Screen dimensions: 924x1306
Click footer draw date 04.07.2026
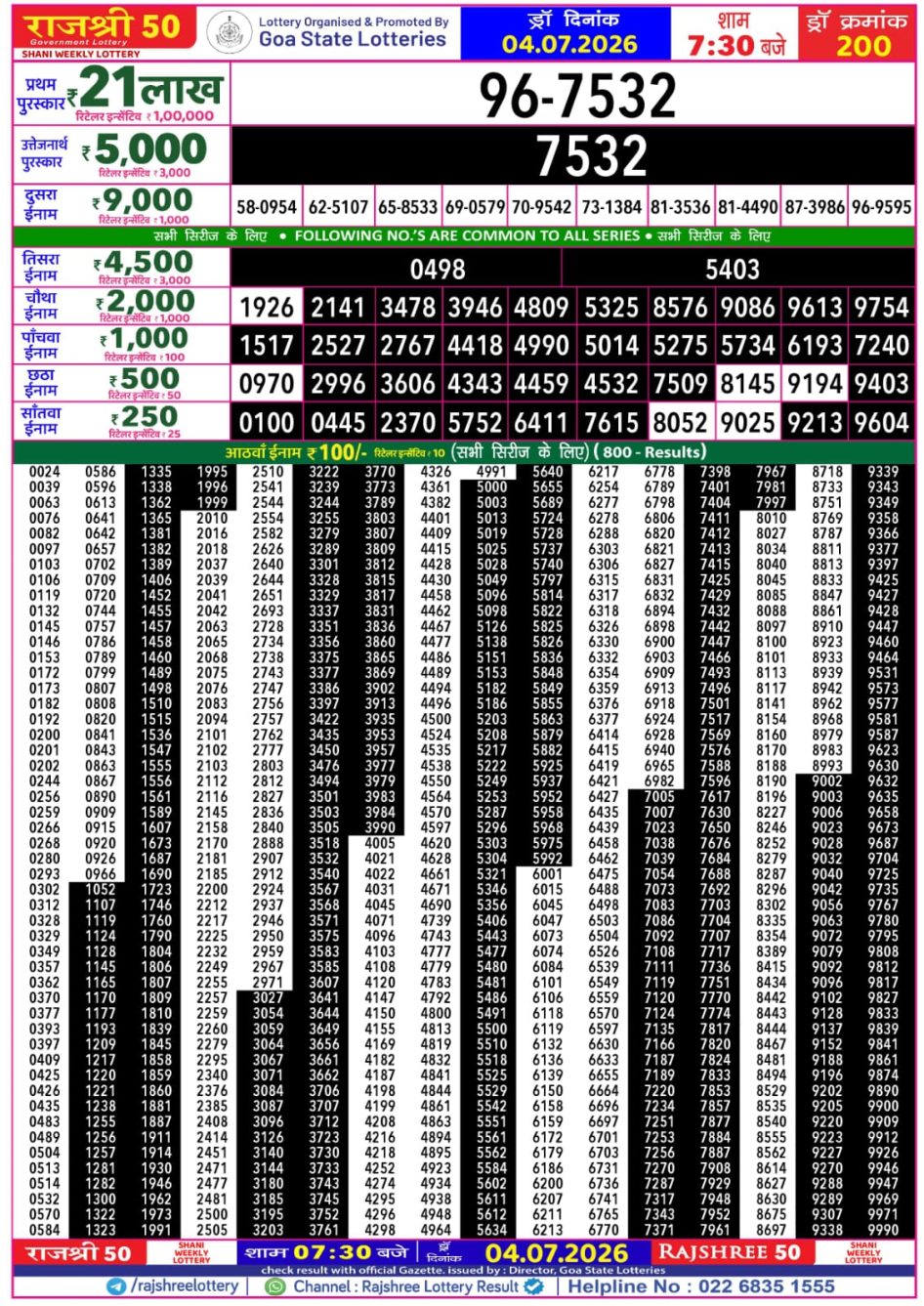pos(557,1254)
